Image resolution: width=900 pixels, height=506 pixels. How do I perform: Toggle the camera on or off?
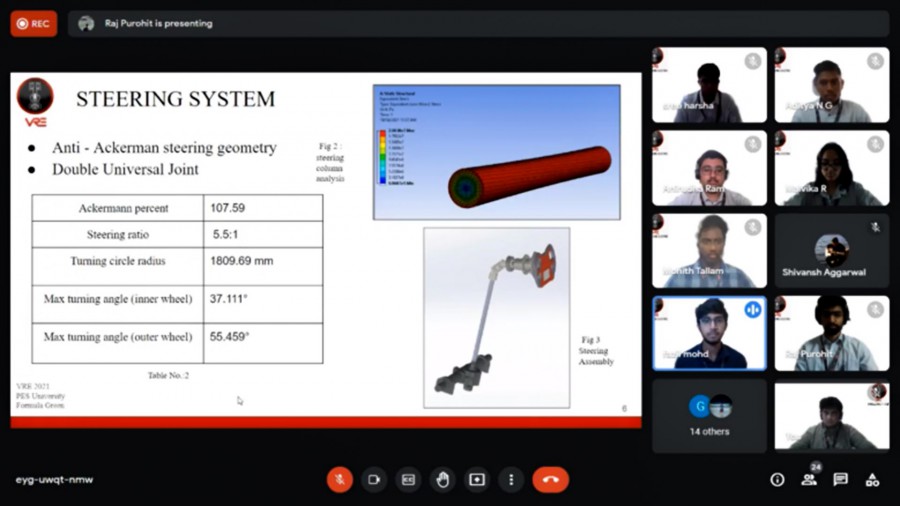(374, 480)
